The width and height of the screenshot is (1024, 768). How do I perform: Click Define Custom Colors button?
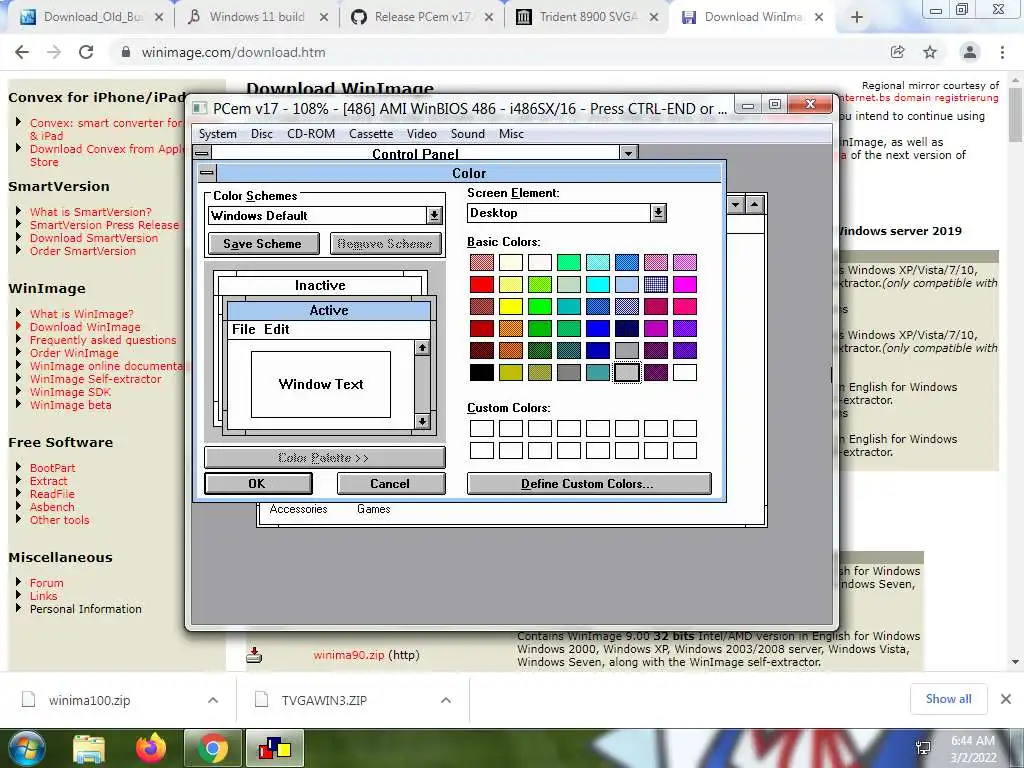pos(588,483)
